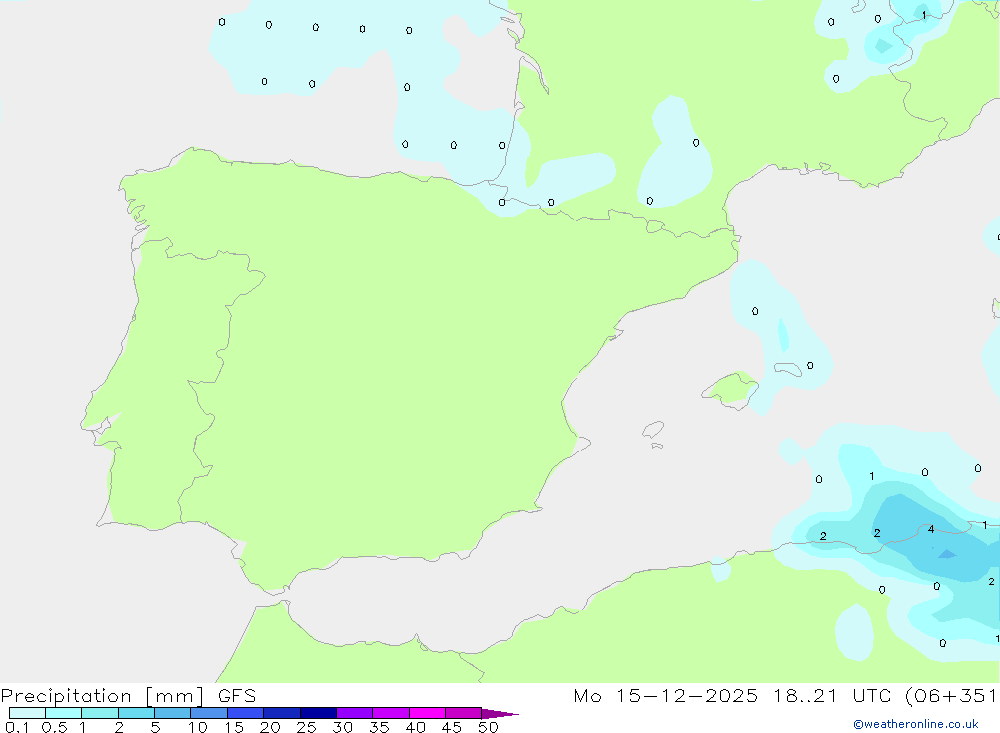
Task: Click the legend swatch between 10 and 15
Action: pos(209,713)
